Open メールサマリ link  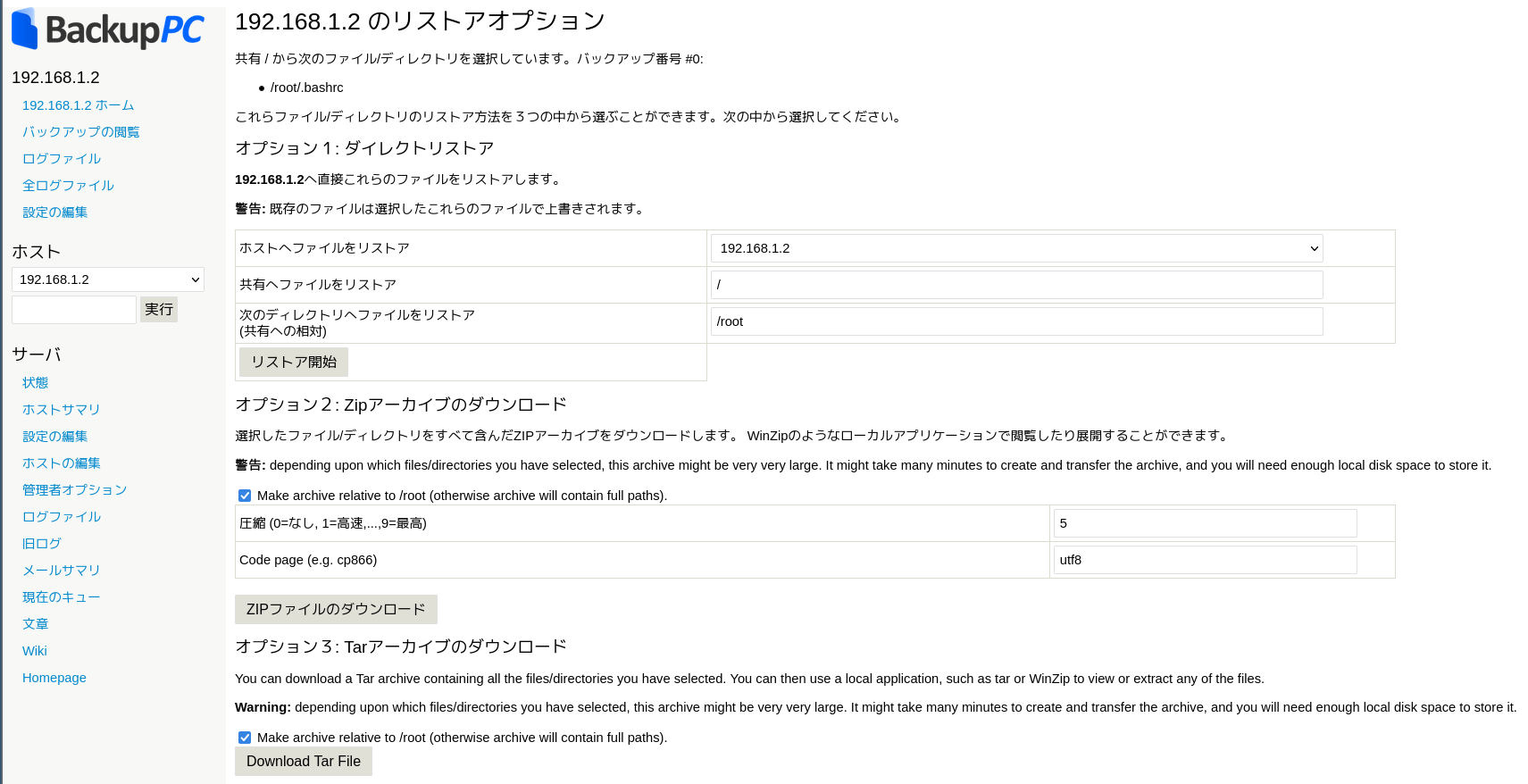pos(61,571)
